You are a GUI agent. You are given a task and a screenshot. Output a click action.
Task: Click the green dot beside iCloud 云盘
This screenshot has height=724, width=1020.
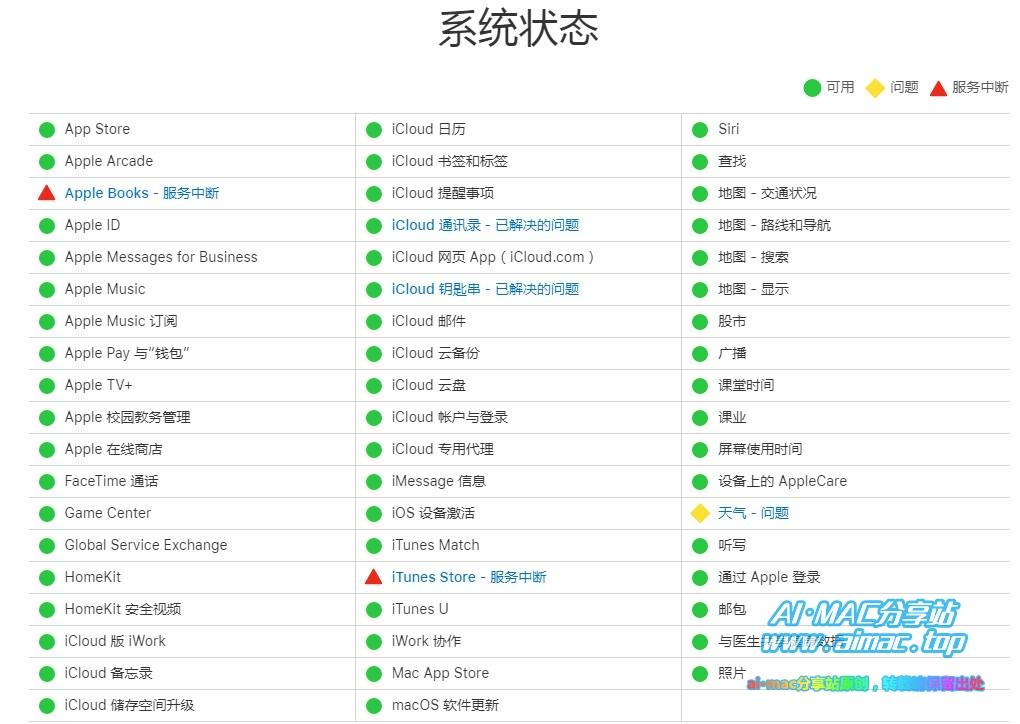tap(374, 386)
